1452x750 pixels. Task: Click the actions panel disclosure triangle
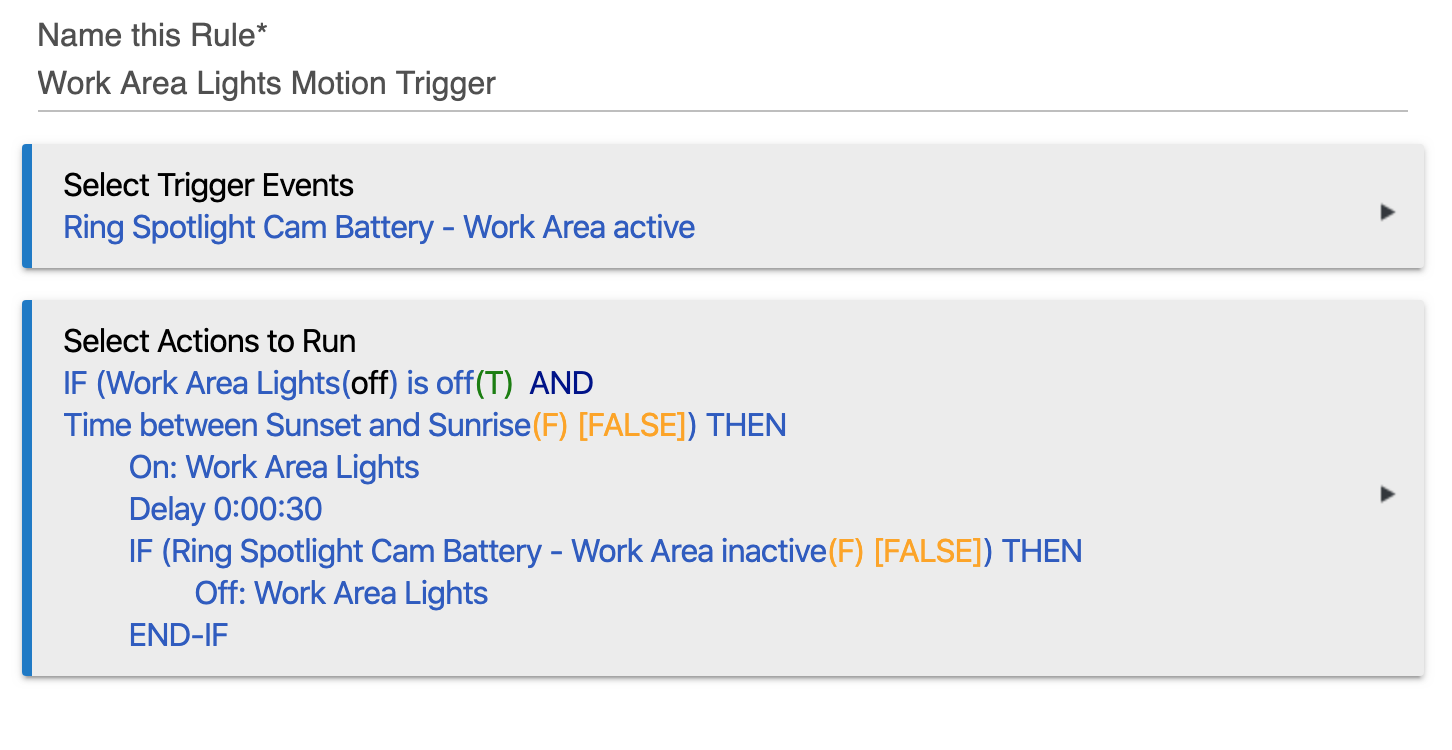click(x=1388, y=493)
